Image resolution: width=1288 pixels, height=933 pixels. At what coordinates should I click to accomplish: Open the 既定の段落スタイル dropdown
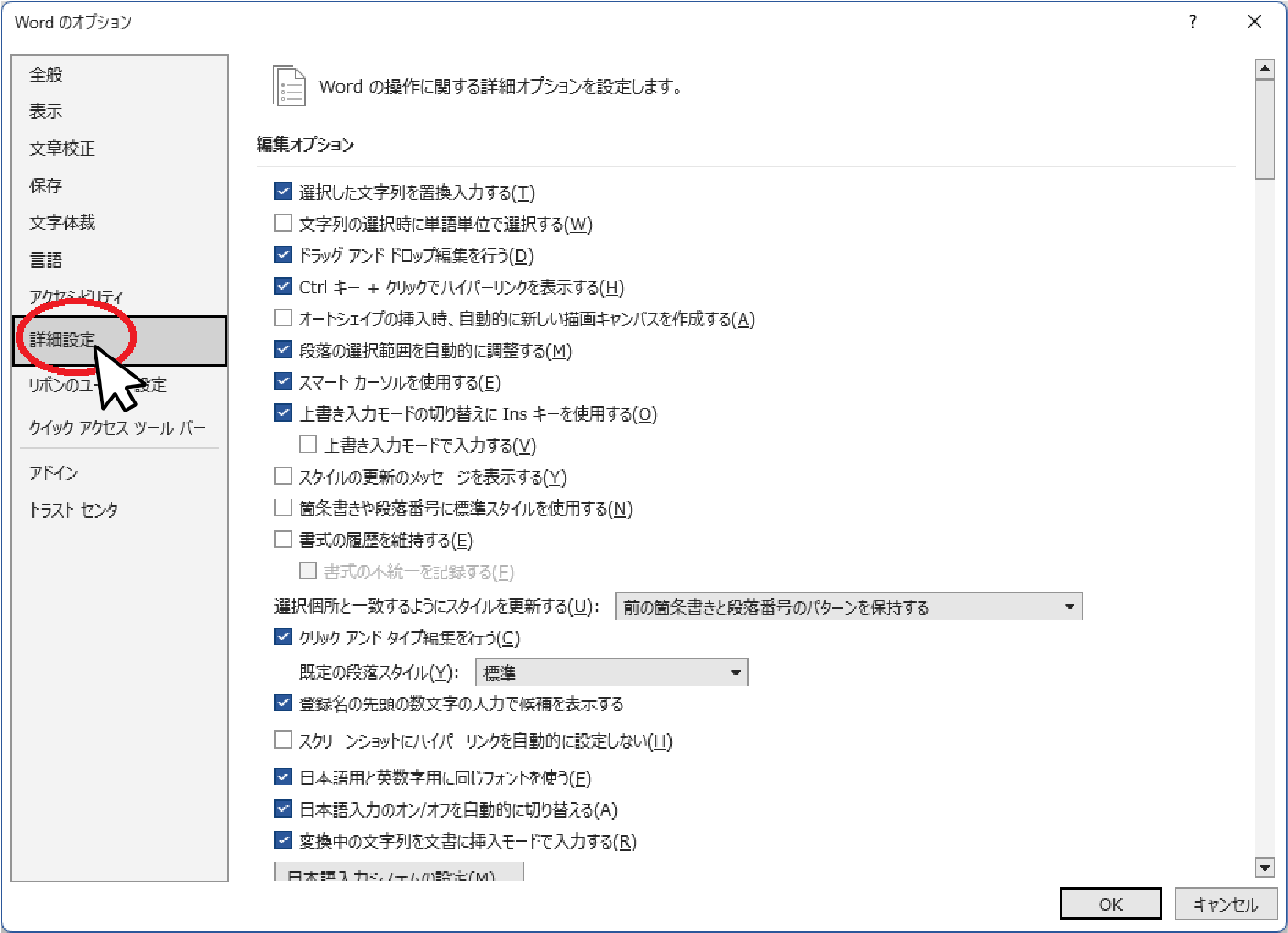click(x=611, y=673)
